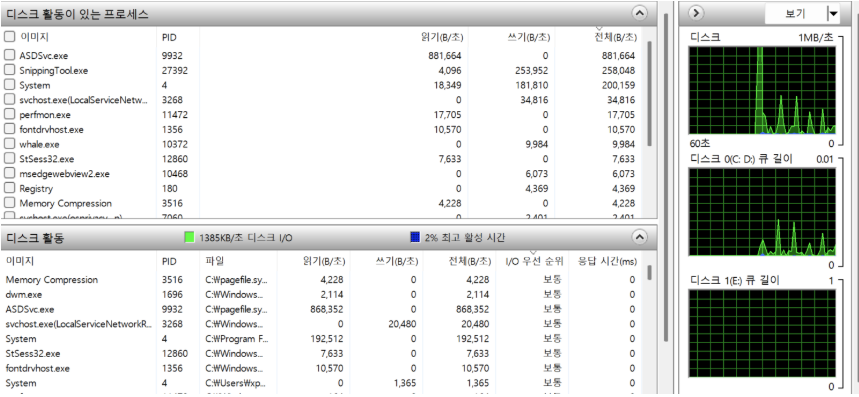Select the msedgewebview2.exe process name

[x=65, y=174]
